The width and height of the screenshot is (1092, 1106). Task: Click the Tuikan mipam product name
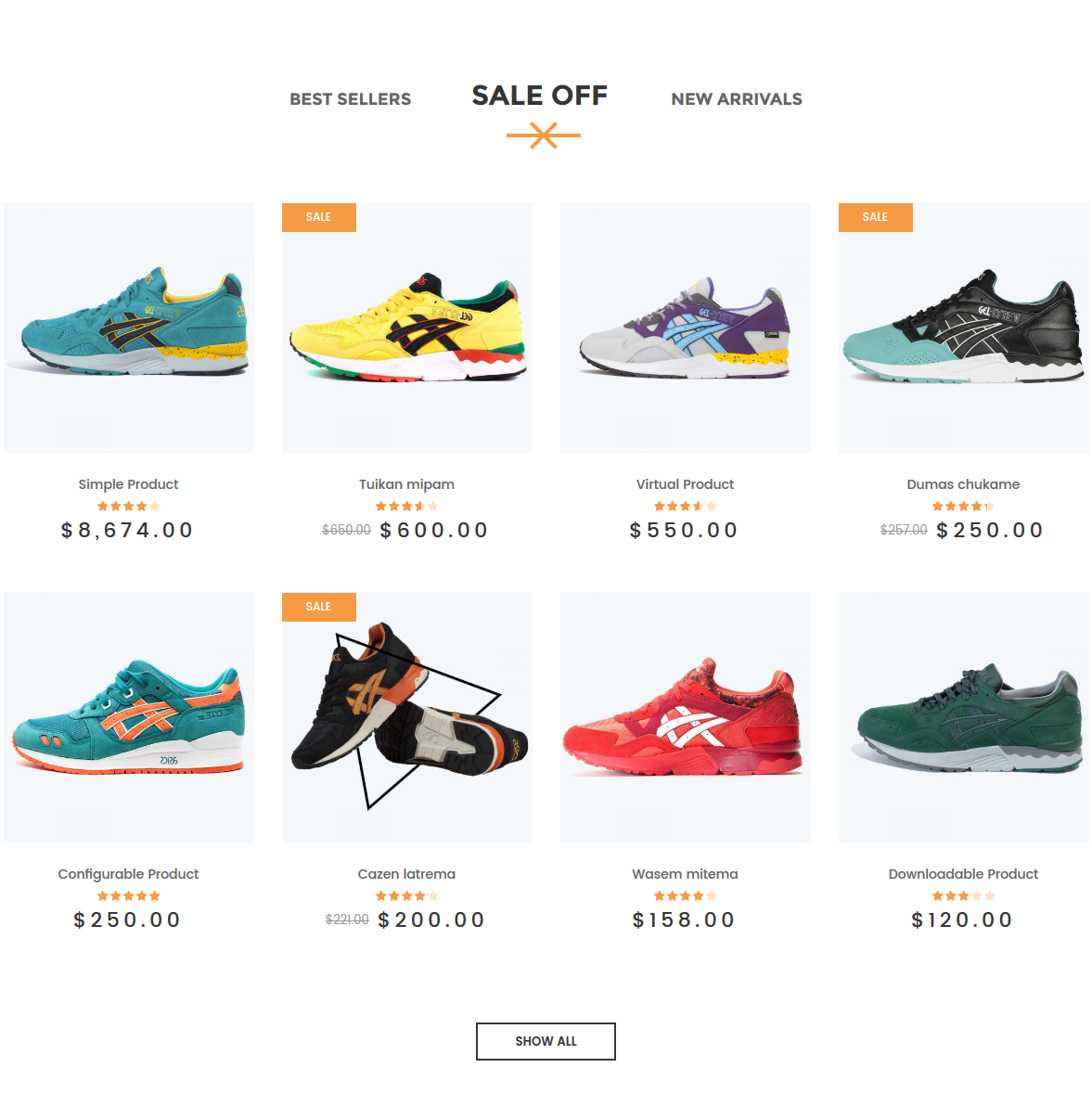pos(406,484)
